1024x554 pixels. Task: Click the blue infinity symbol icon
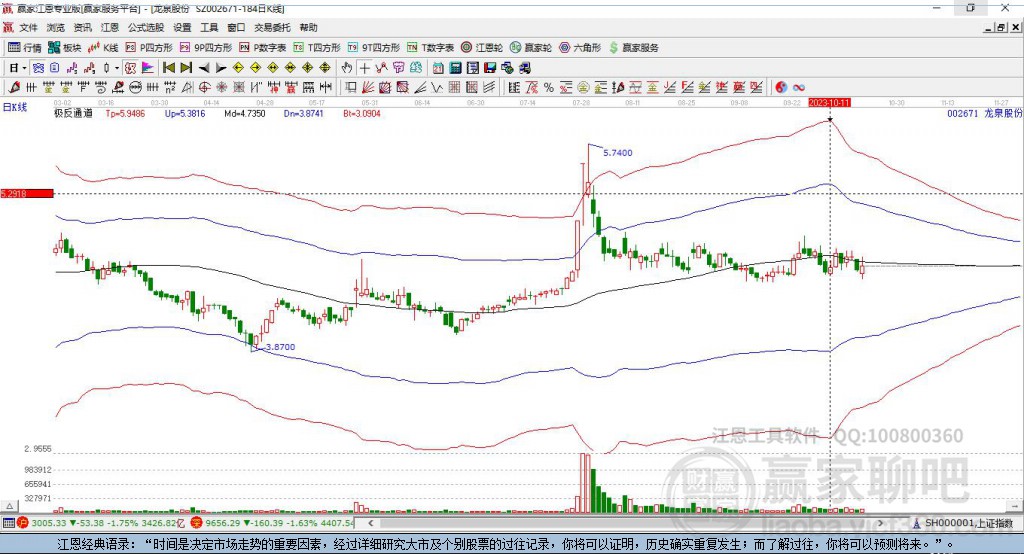pos(798,87)
